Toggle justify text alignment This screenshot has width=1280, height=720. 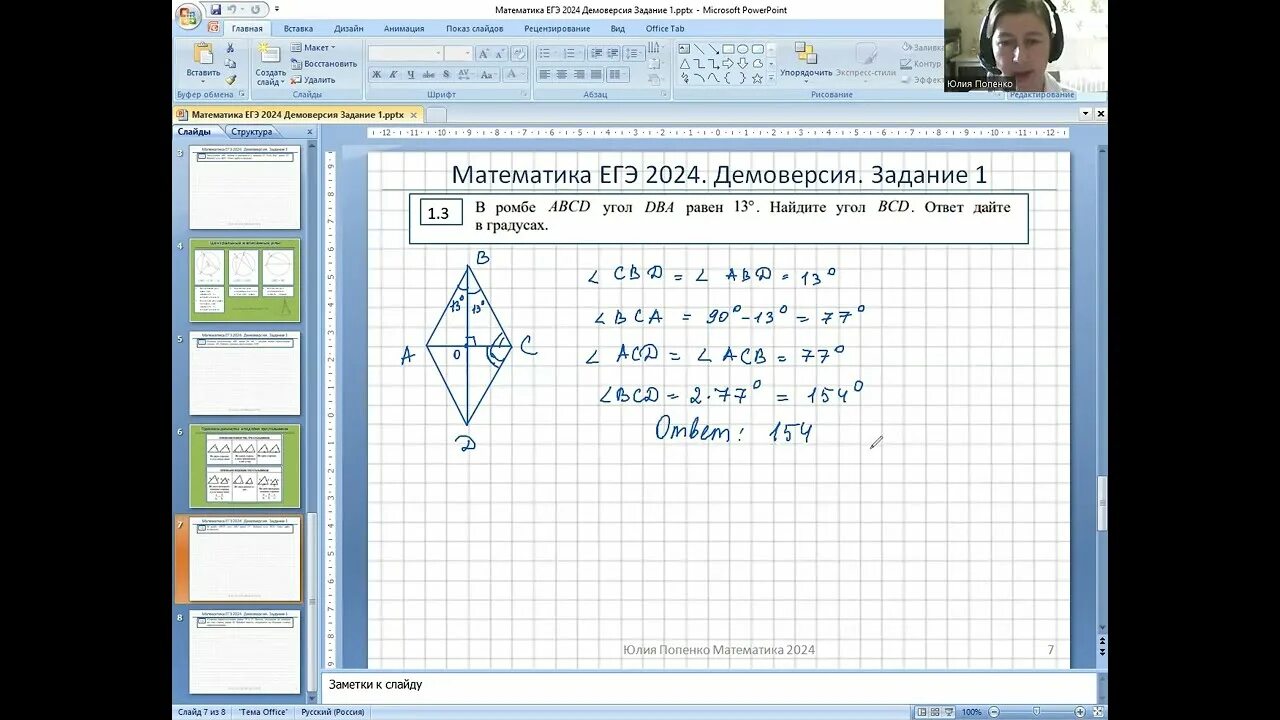pyautogui.click(x=596, y=74)
